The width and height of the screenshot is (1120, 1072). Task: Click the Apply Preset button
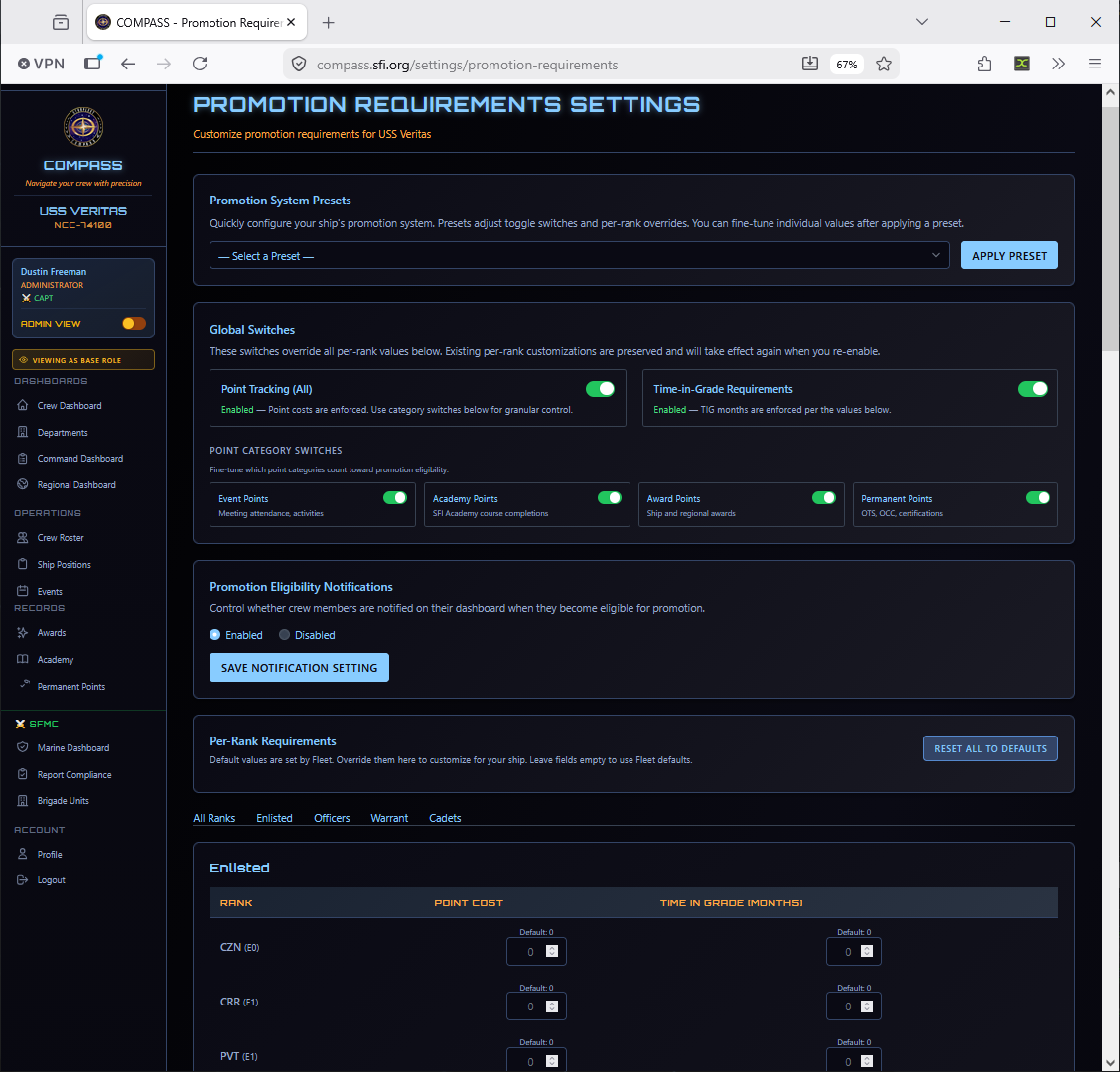pos(1009,256)
